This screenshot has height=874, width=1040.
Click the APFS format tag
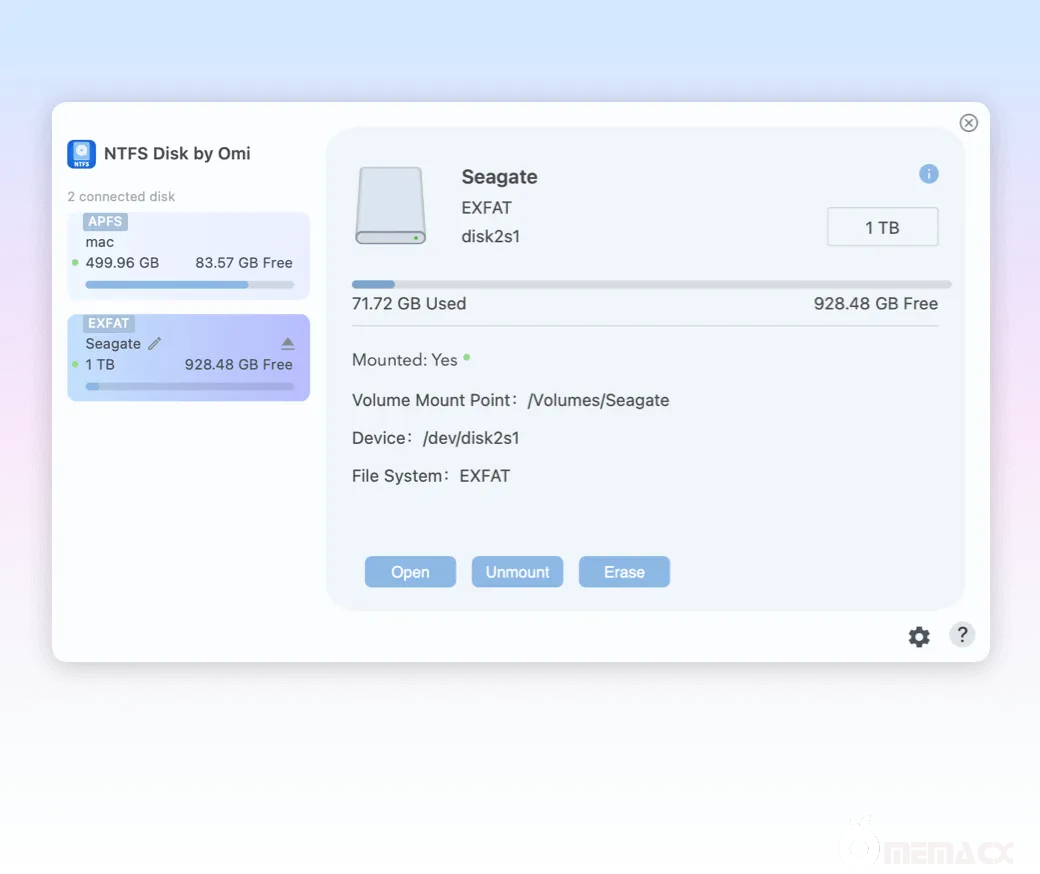105,222
